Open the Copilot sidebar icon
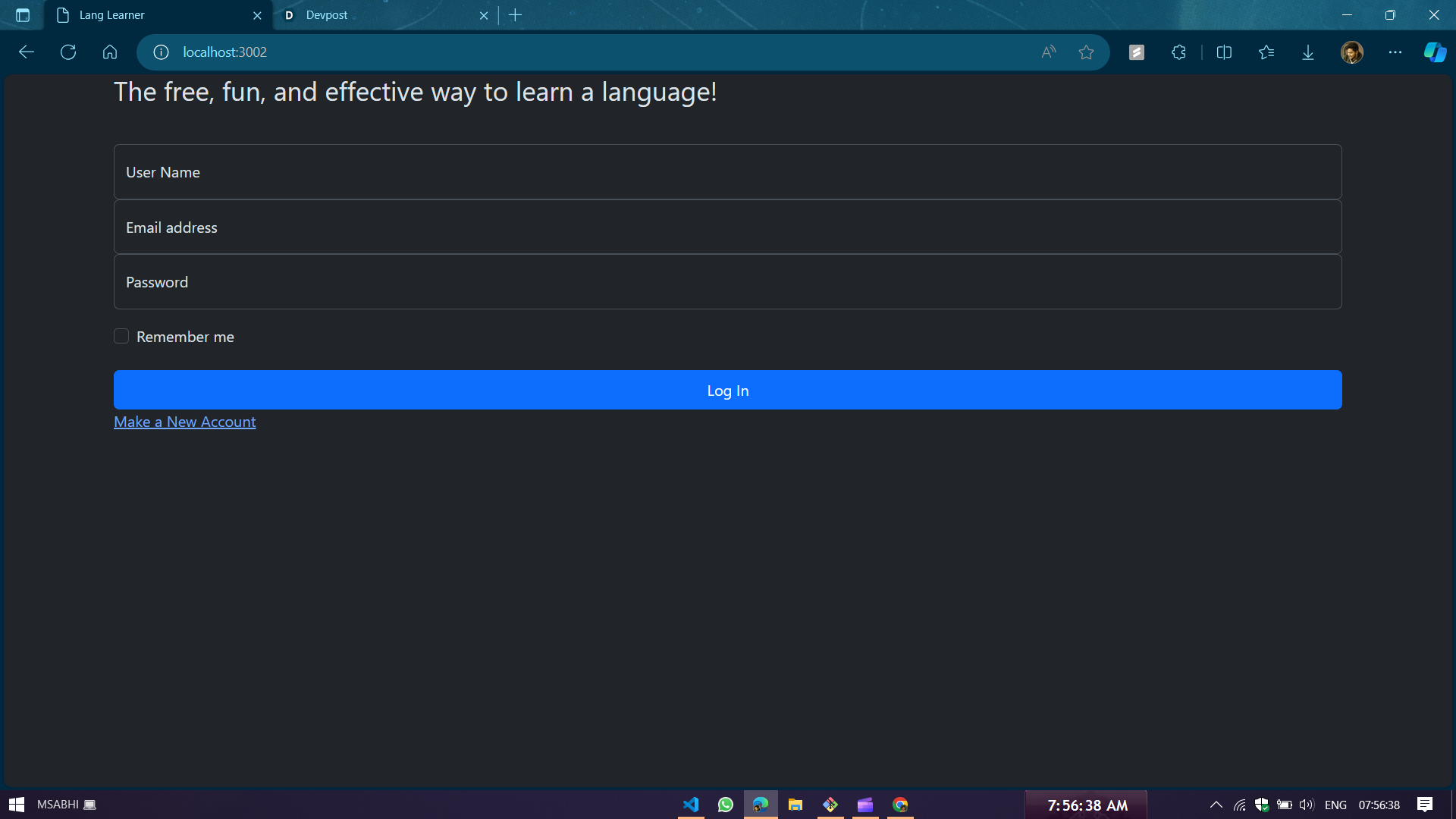This screenshot has height=819, width=1456. 1434,52
